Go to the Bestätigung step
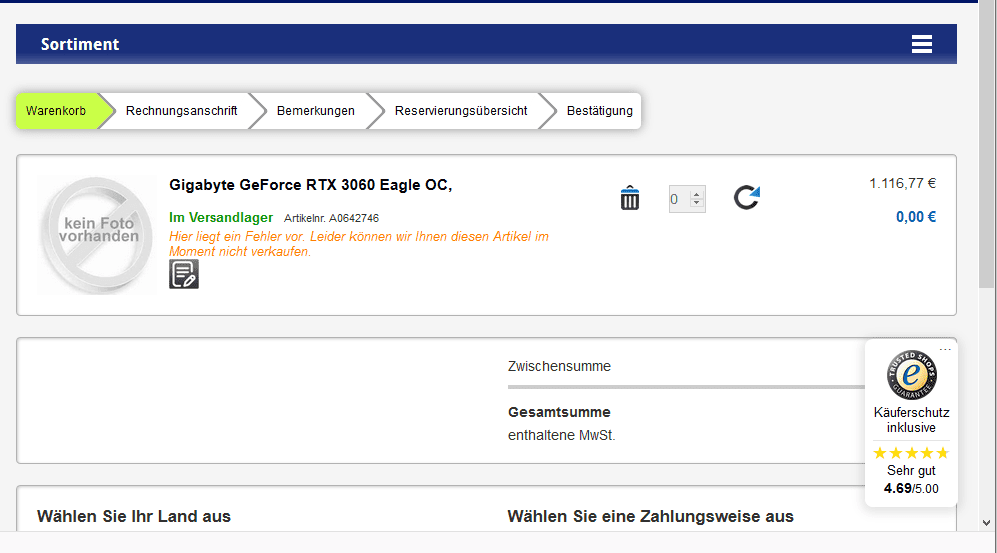The width and height of the screenshot is (997, 553). coord(600,111)
